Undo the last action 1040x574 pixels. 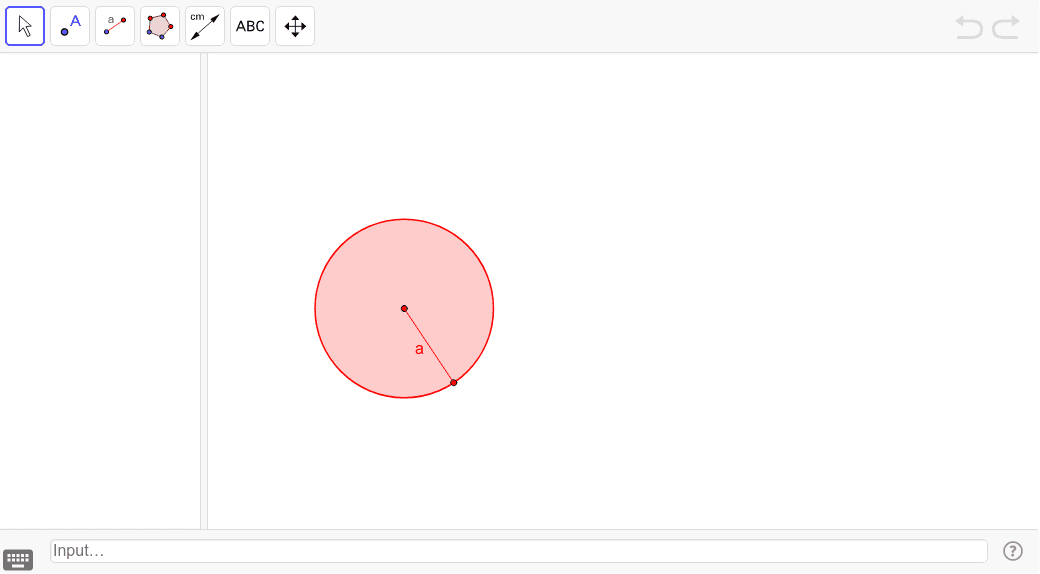coord(969,27)
